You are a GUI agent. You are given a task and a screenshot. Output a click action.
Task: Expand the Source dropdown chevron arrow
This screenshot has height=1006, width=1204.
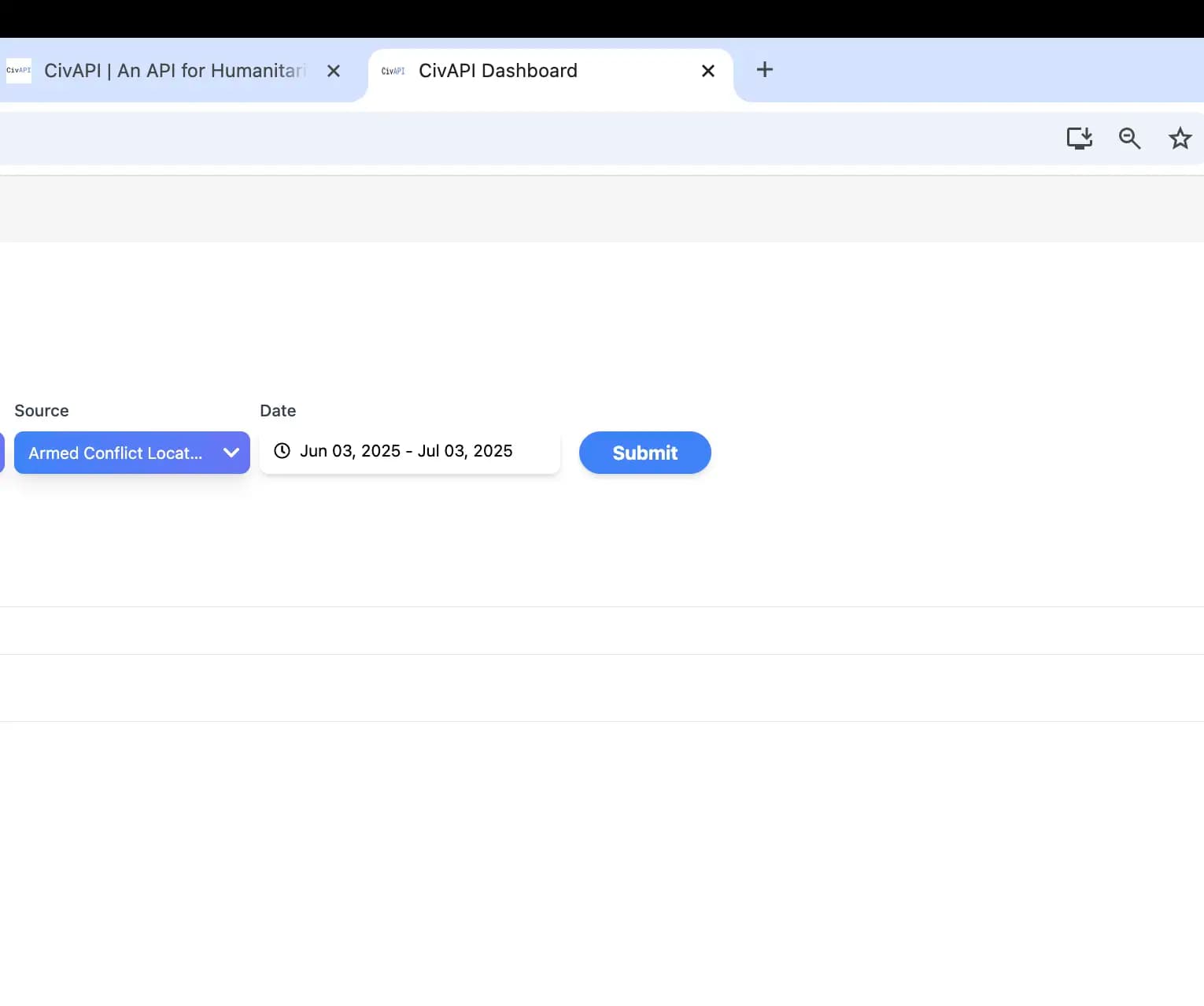[x=231, y=453]
